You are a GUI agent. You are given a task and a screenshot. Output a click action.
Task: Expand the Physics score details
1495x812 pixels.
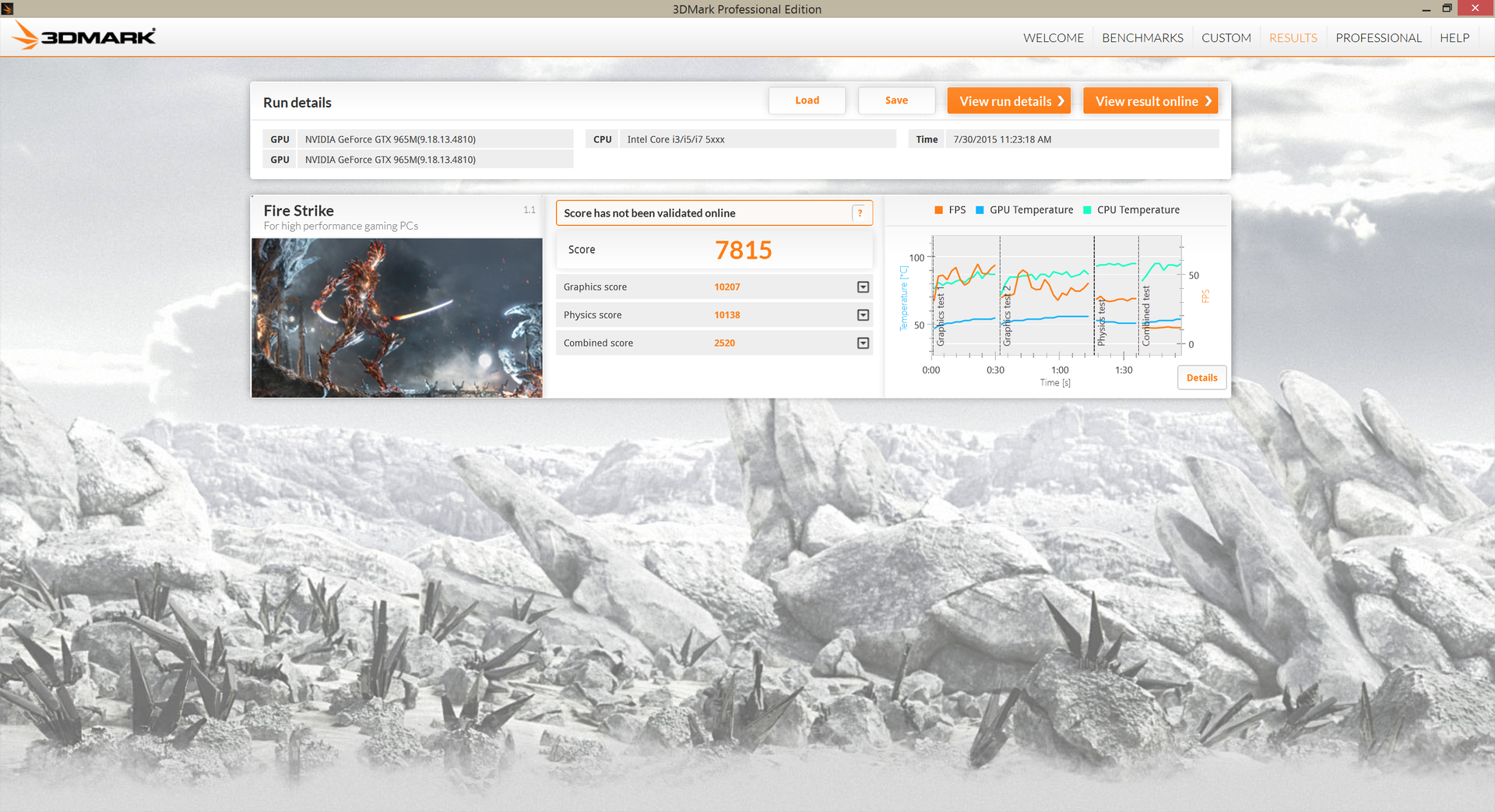863,315
